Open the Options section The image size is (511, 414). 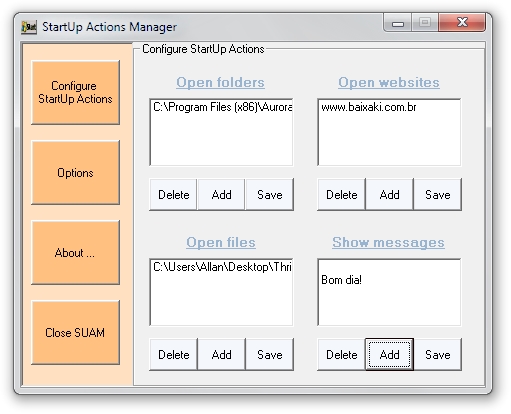(75, 173)
